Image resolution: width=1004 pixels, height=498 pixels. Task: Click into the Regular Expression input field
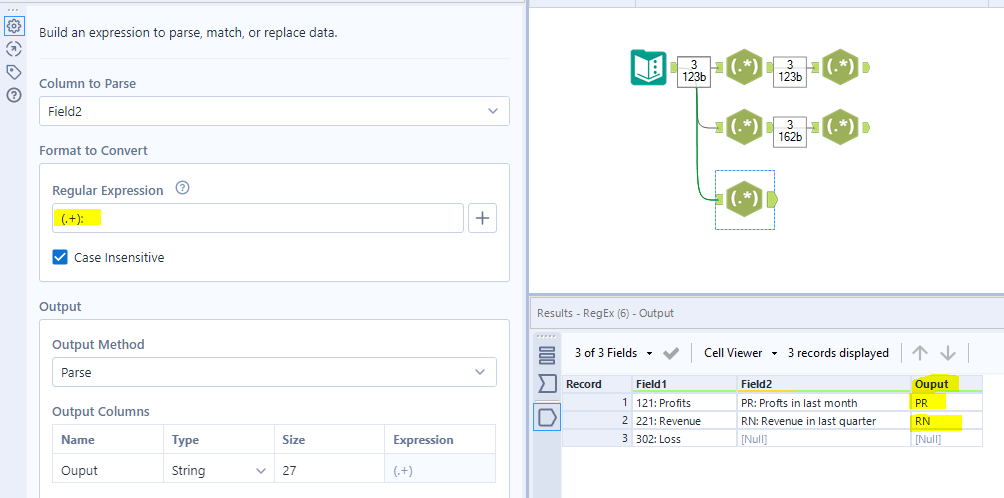[258, 218]
